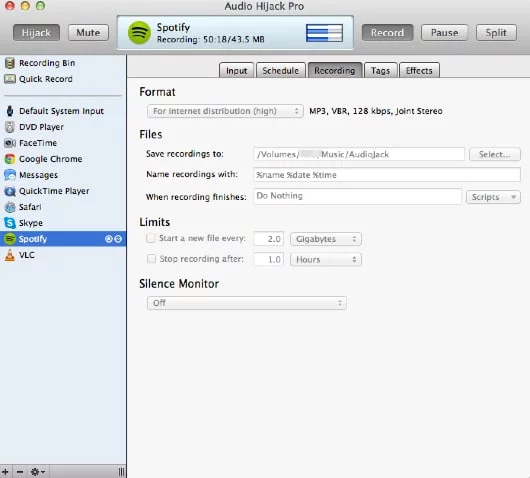Image resolution: width=530 pixels, height=478 pixels.
Task: Open the Effects tab
Action: (419, 70)
